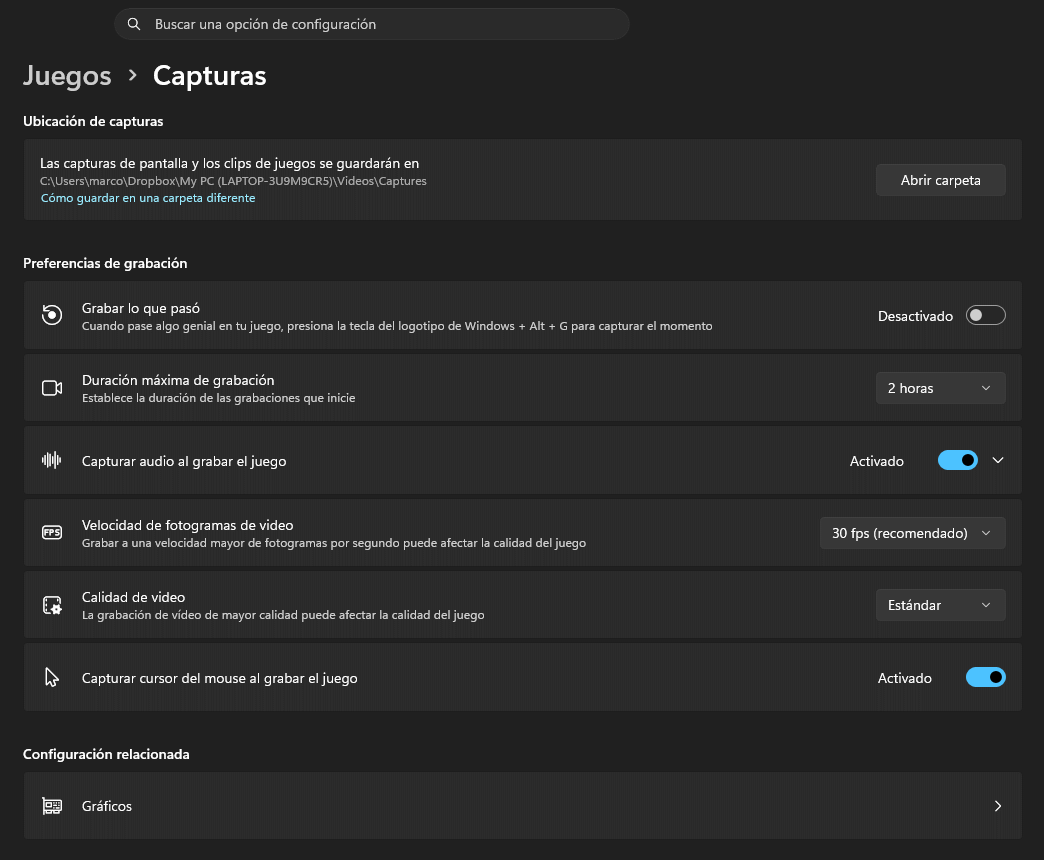Click the Preferencias de grabación heading
1044x860 pixels.
(x=105, y=264)
